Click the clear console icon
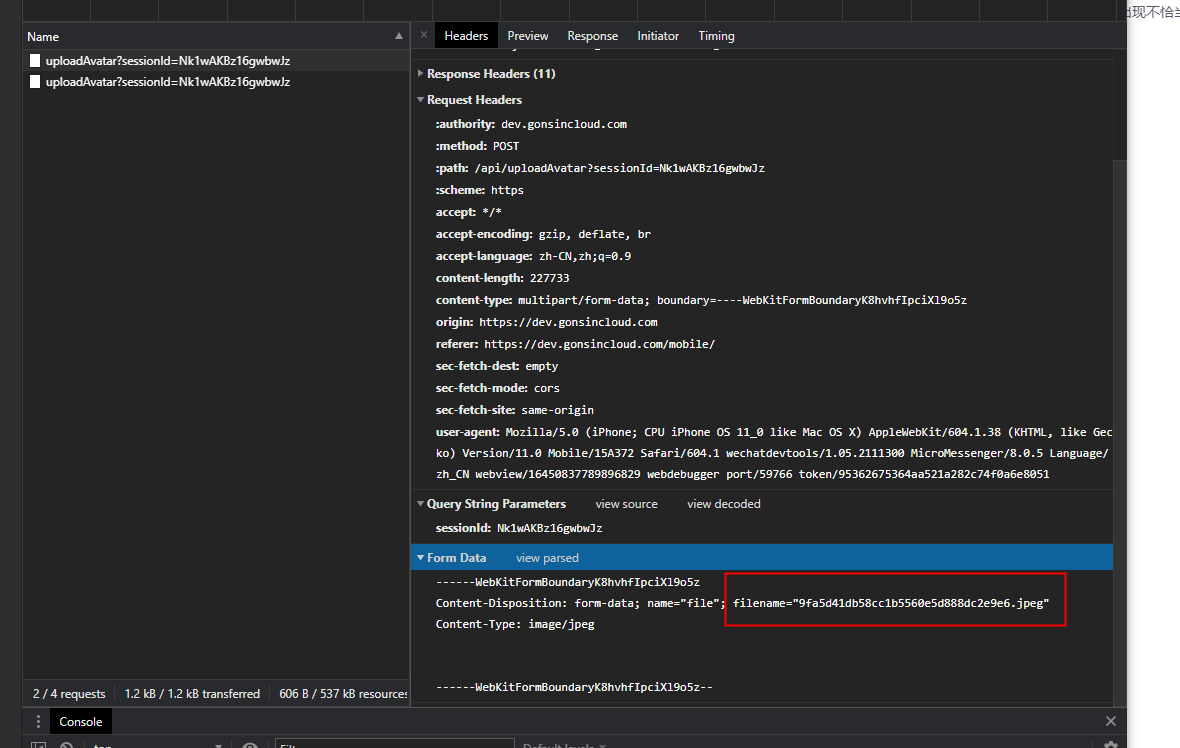This screenshot has width=1180, height=748. (x=66, y=745)
